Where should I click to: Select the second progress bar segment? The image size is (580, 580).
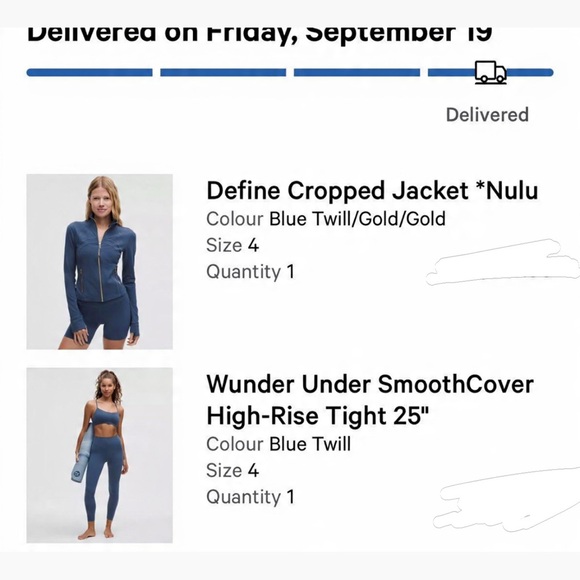(x=223, y=72)
